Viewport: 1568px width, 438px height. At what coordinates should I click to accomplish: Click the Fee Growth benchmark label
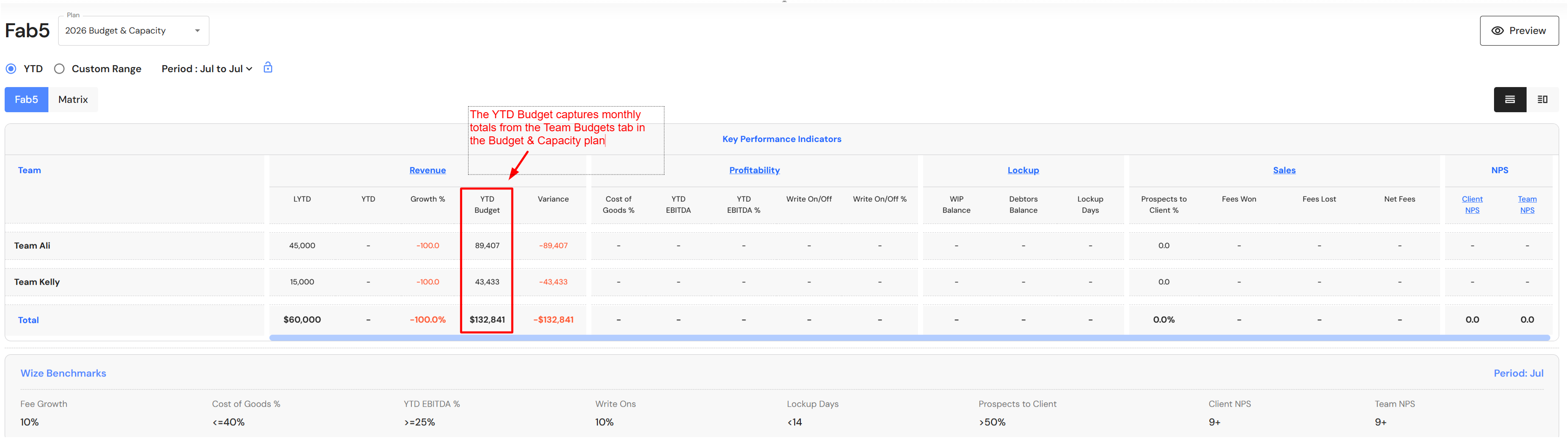[x=44, y=404]
